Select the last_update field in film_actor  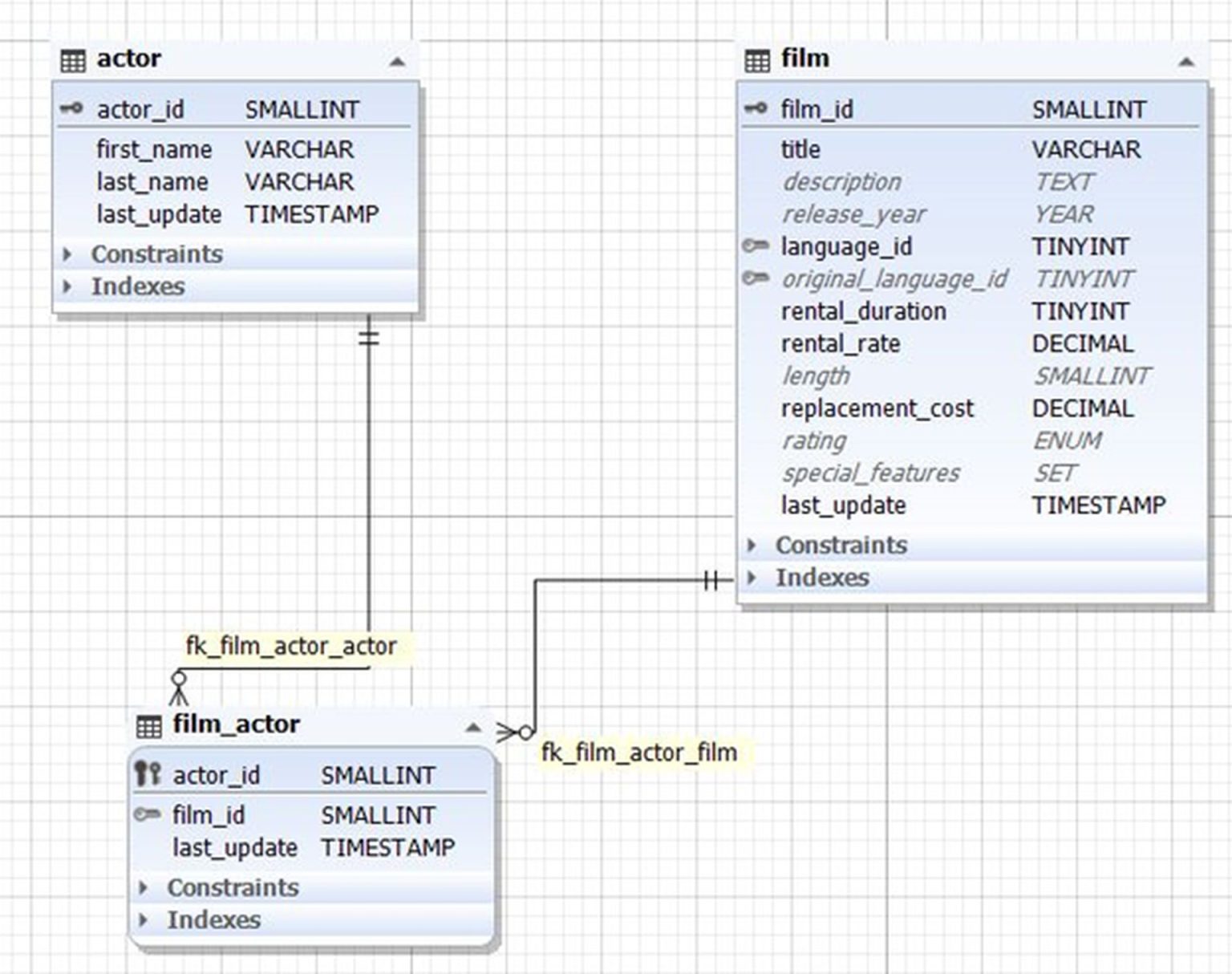[x=235, y=847]
